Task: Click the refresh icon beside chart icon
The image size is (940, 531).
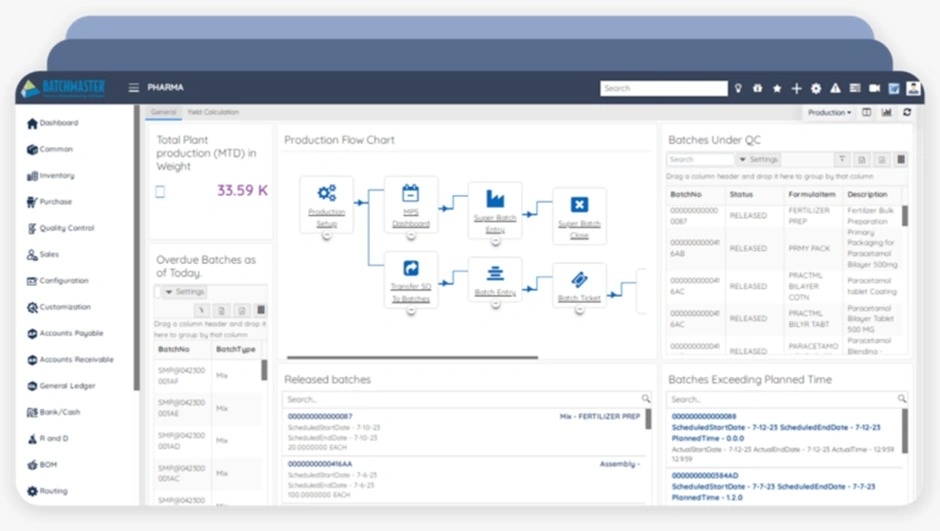Action: click(907, 113)
